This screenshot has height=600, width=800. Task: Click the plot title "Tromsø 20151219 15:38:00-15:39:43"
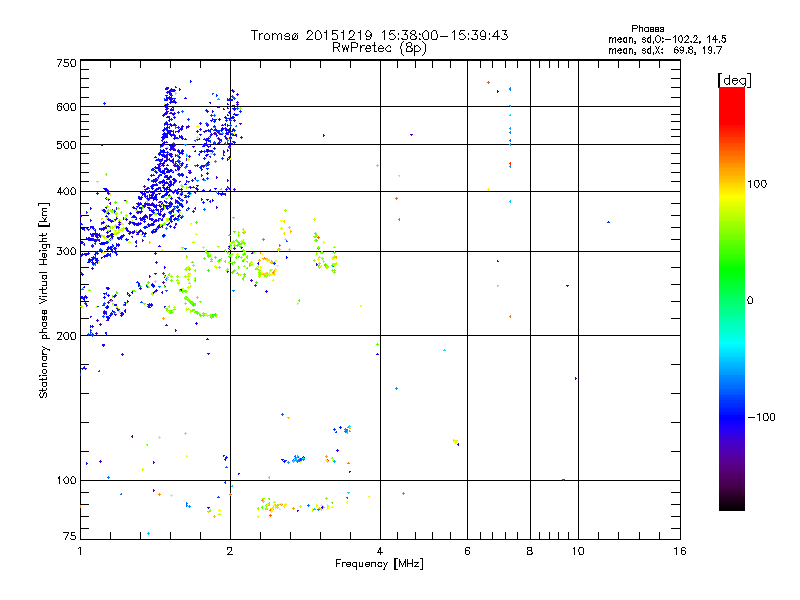[x=379, y=35]
